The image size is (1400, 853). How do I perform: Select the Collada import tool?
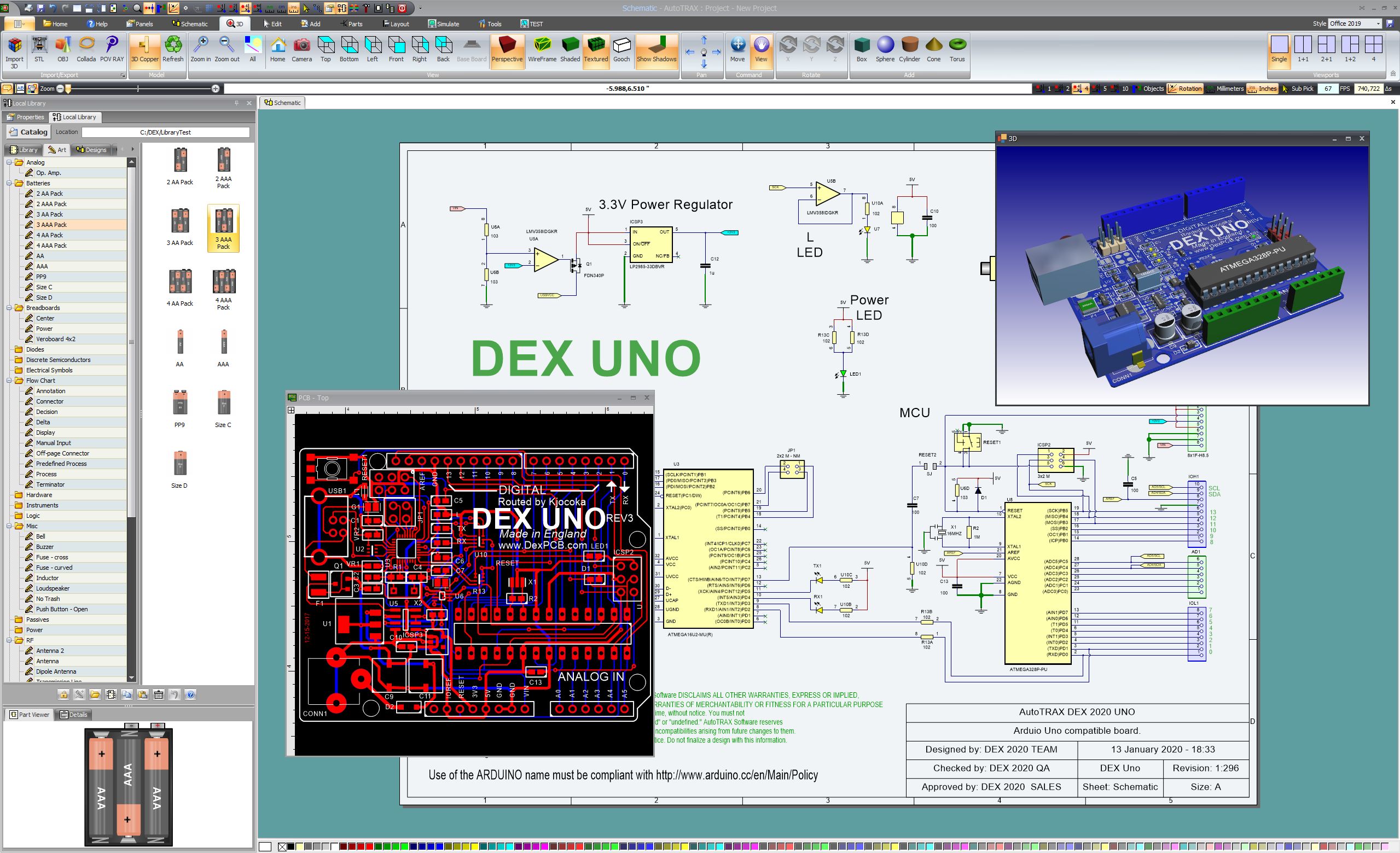tap(86, 49)
